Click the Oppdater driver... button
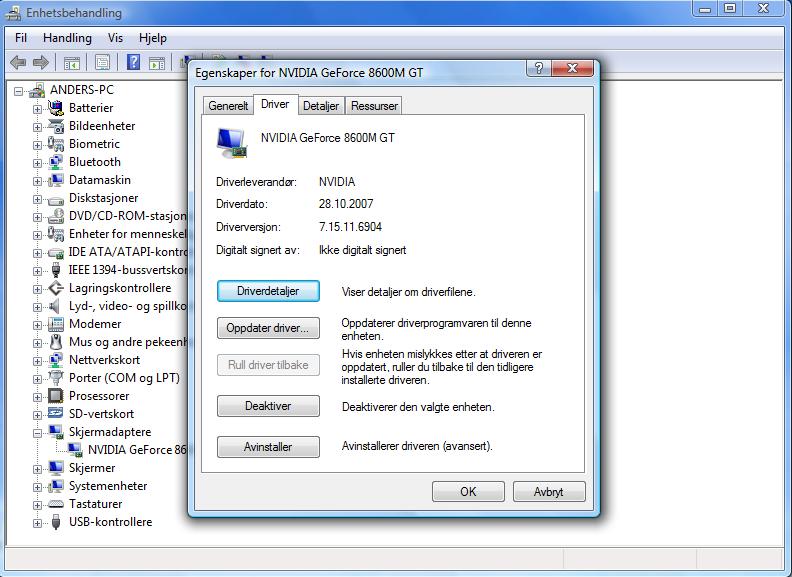The height and width of the screenshot is (577, 792). (x=268, y=328)
